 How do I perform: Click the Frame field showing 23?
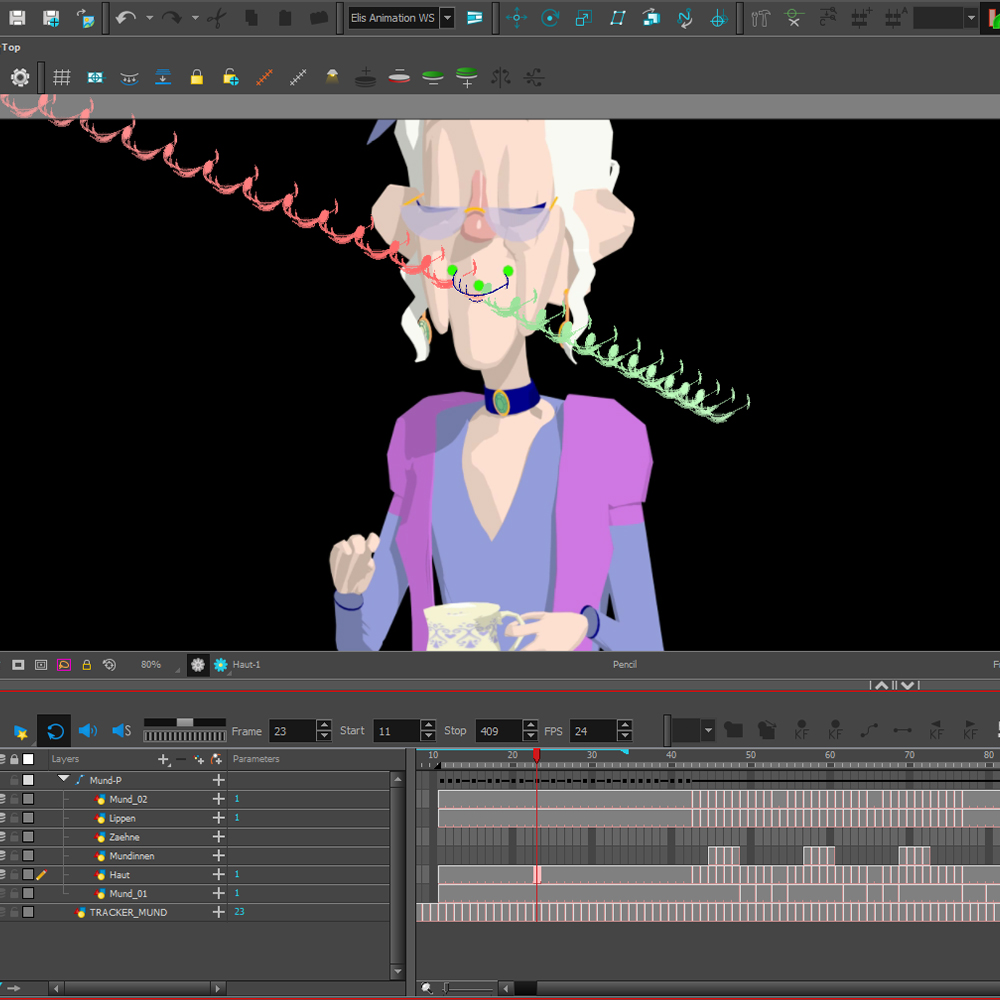[293, 731]
